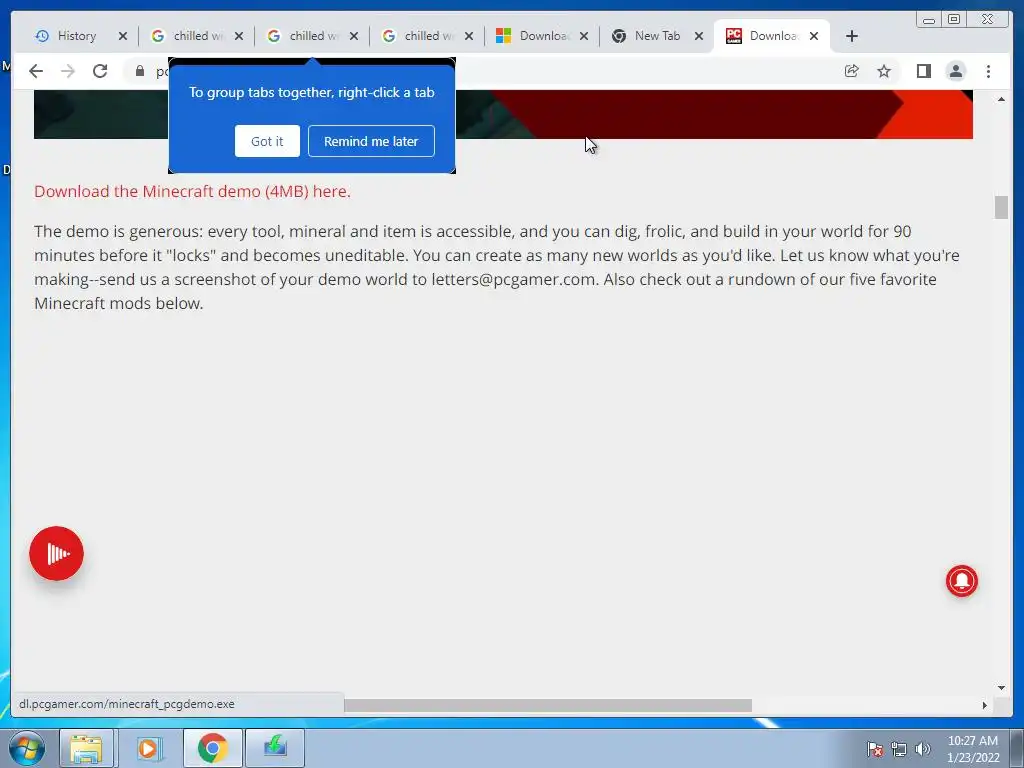Close the third 'chilled w' tab
The image size is (1024, 768).
coord(469,36)
